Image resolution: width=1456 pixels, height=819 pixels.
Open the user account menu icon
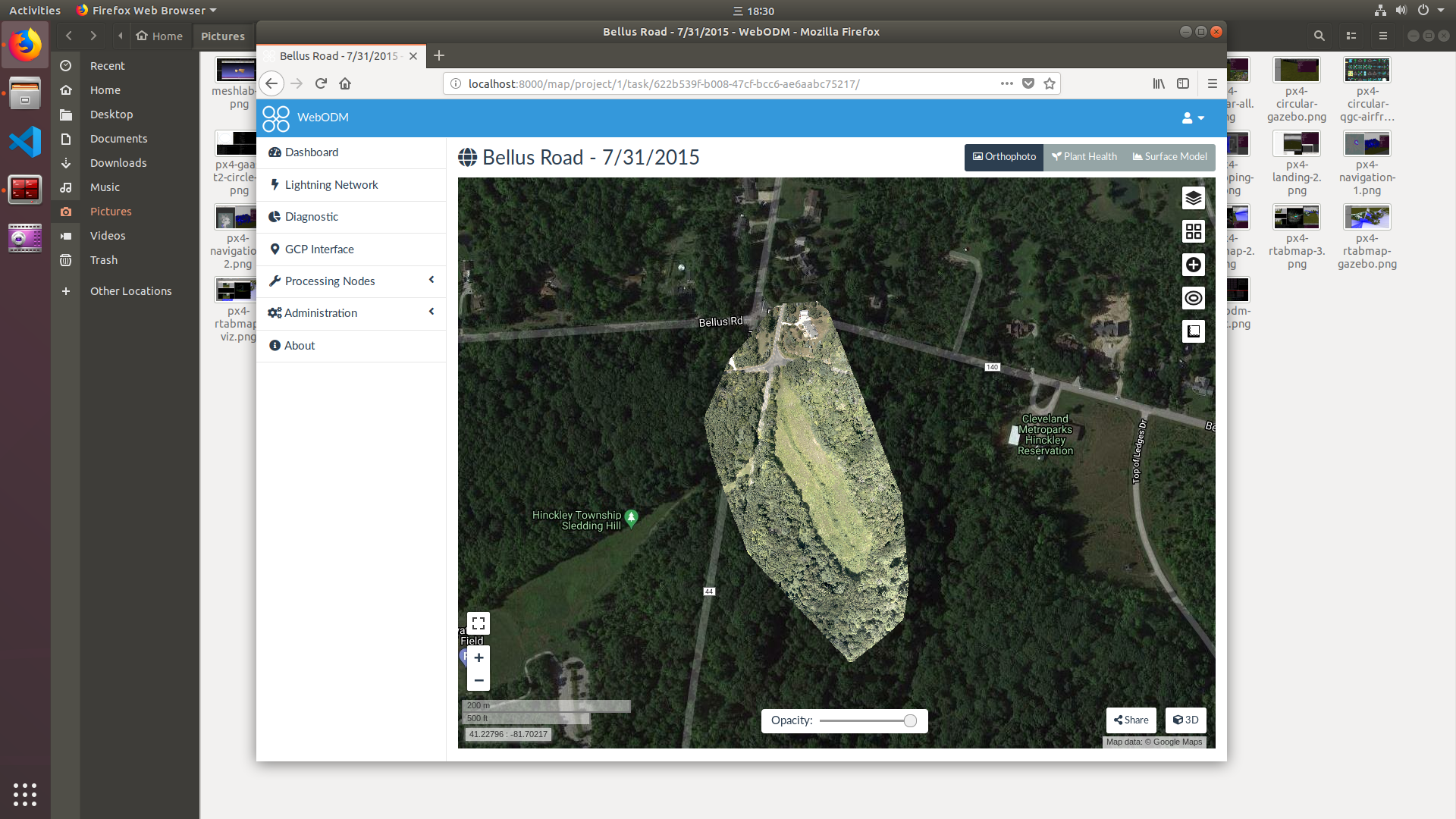(x=1192, y=118)
